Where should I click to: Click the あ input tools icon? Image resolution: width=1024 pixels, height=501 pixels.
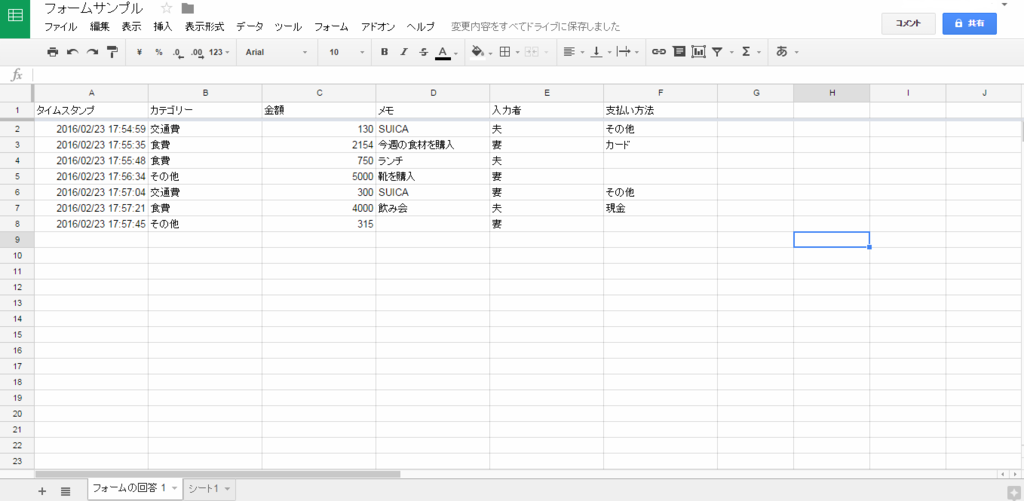[x=782, y=52]
